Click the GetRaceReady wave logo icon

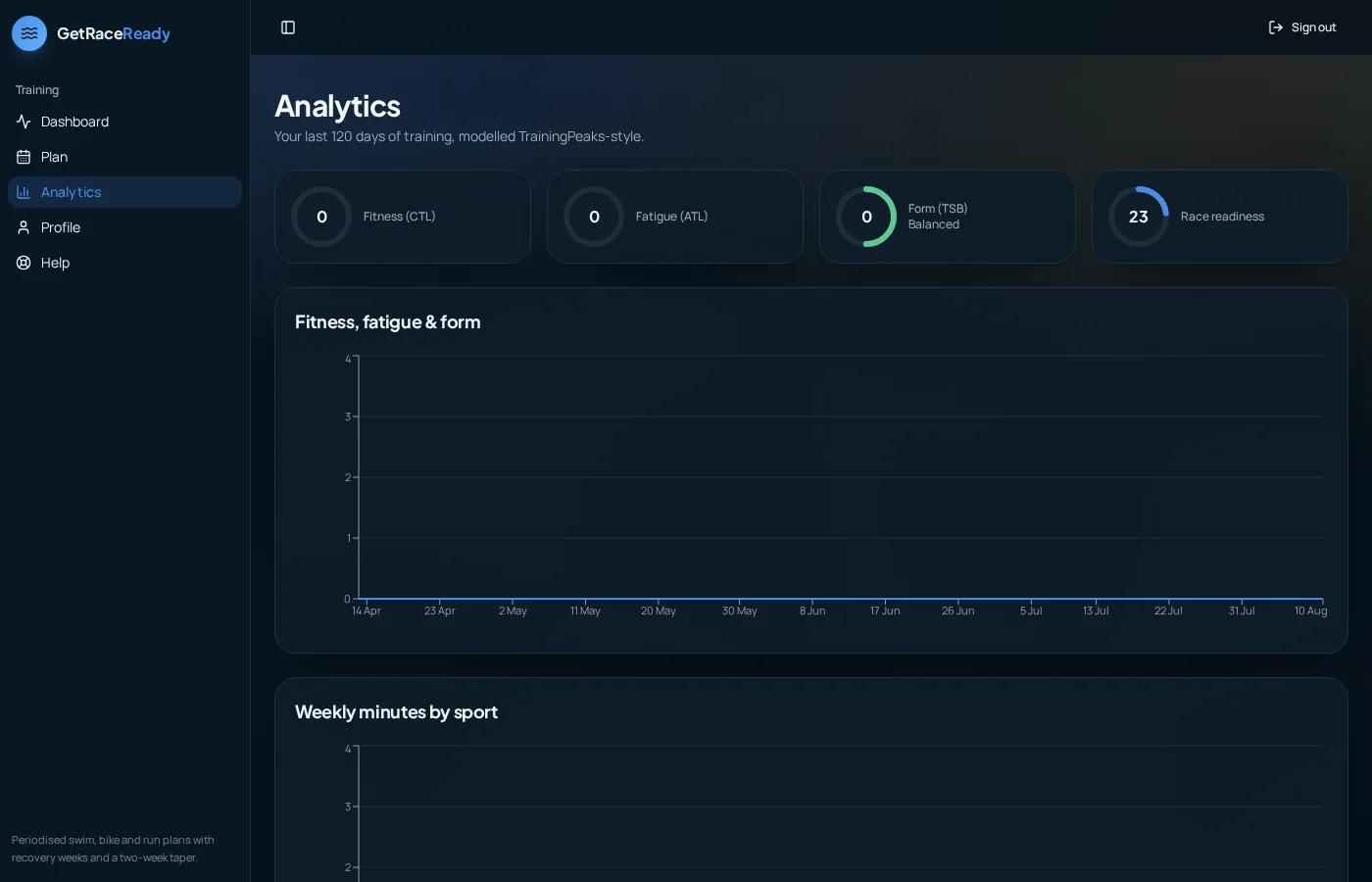tap(29, 33)
